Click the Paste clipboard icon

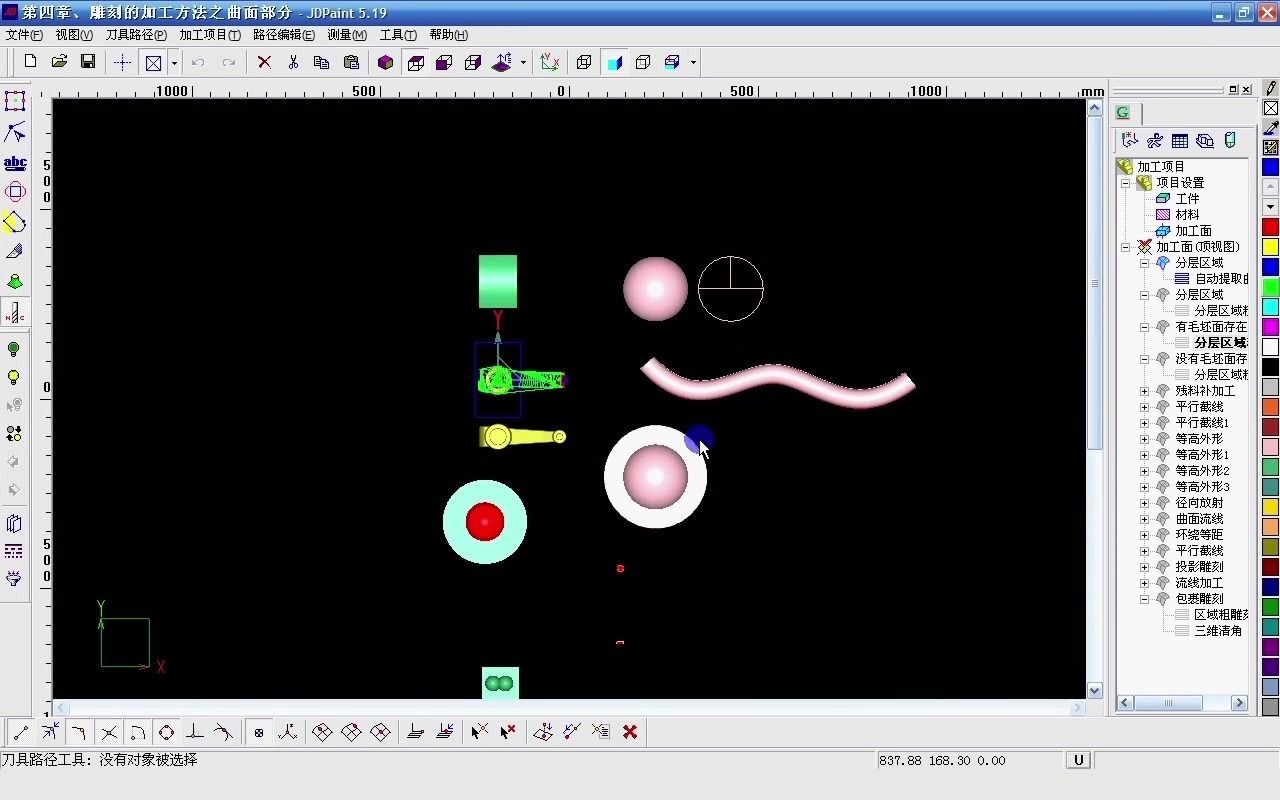coord(351,62)
